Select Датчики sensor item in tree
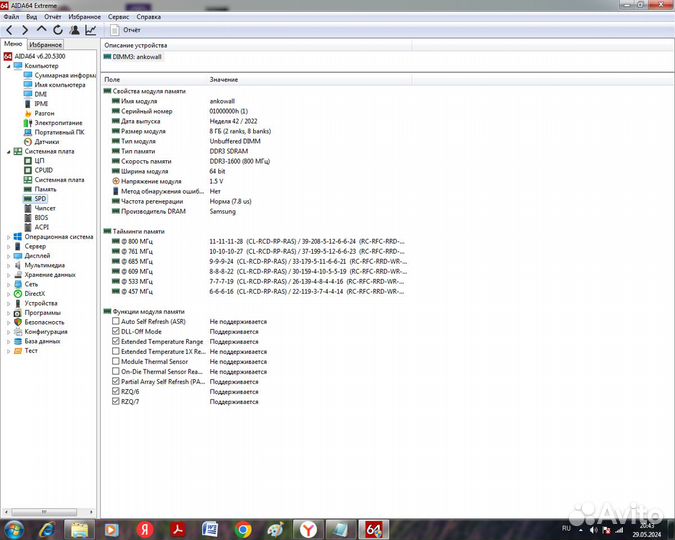Image resolution: width=675 pixels, height=540 pixels. pos(46,142)
